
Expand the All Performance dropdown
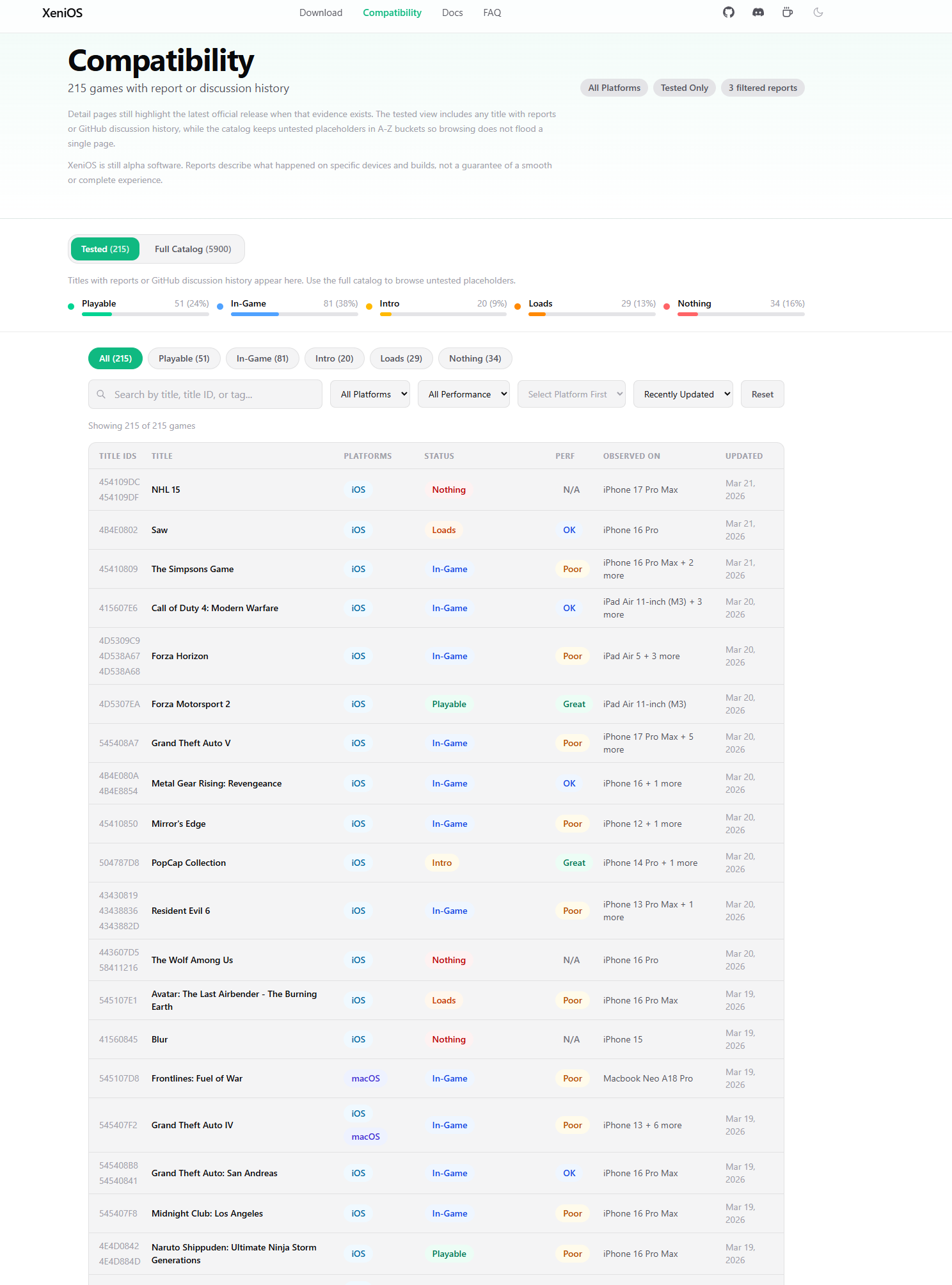(463, 394)
